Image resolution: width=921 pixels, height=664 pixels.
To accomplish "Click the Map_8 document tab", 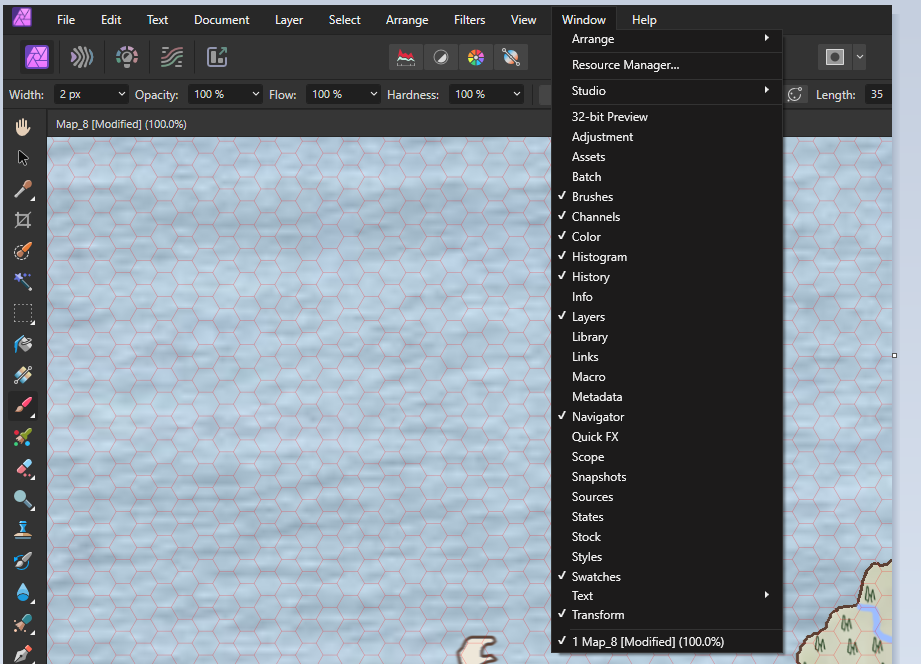I will (120, 123).
